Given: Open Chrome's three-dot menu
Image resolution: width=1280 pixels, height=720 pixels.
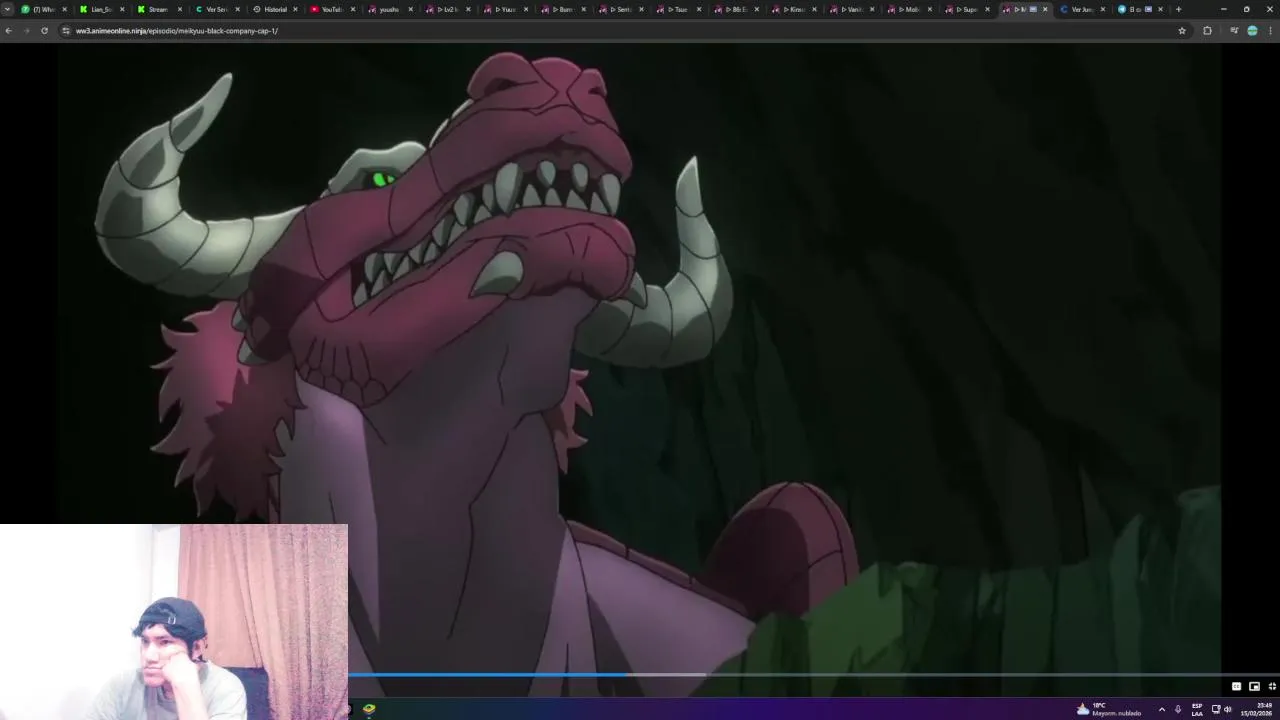Looking at the screenshot, I should (1270, 31).
